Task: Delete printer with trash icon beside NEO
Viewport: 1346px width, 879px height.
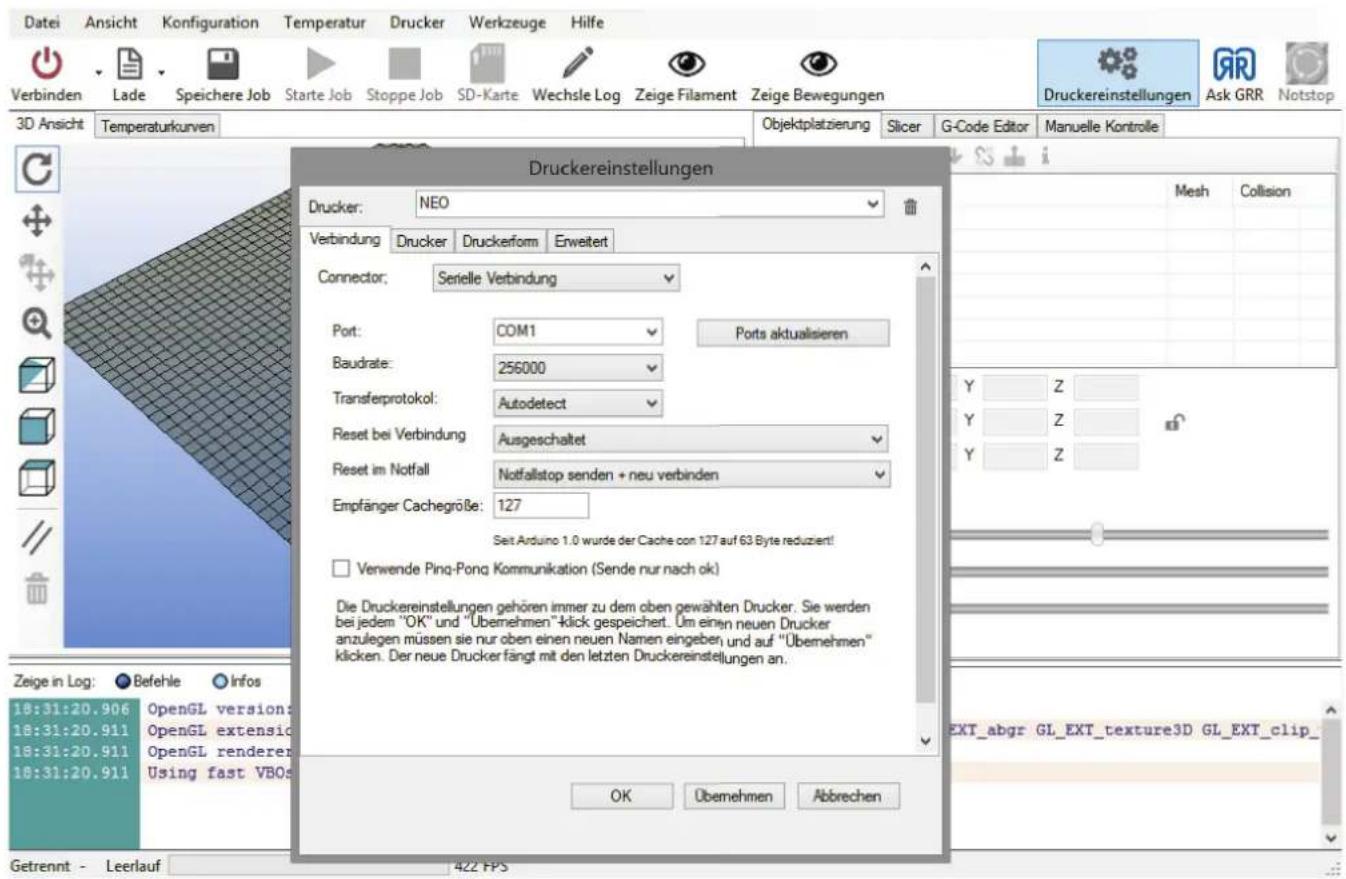Action: click(910, 206)
